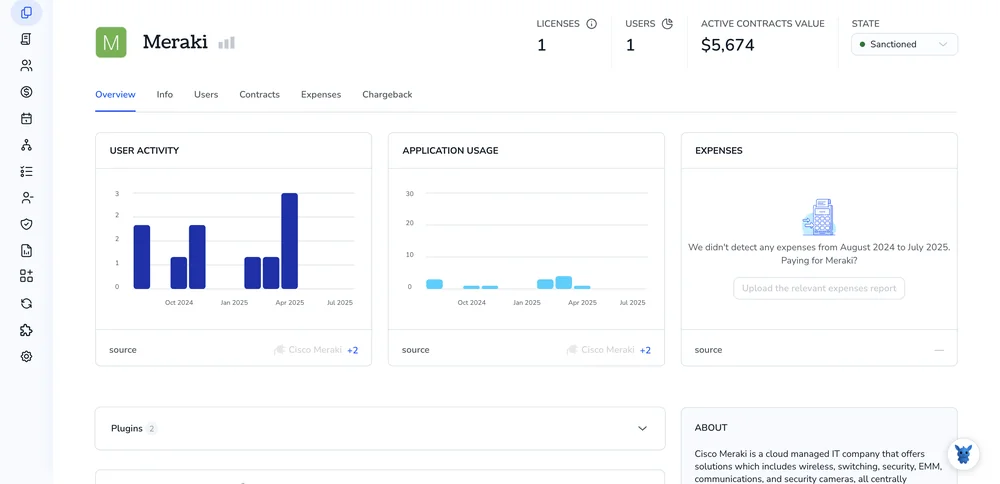1000x484 pixels.
Task: Click the EXPENSES card heading
Action: coord(719,151)
